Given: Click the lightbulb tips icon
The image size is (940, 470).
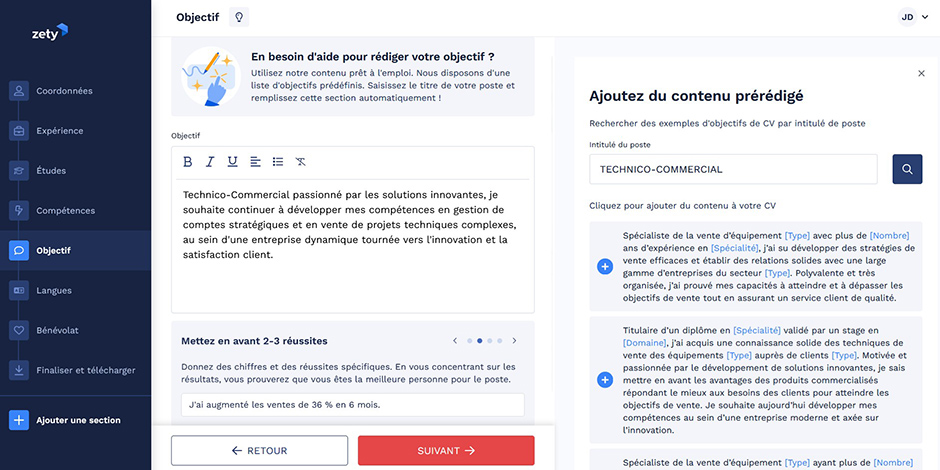Looking at the screenshot, I should point(238,17).
